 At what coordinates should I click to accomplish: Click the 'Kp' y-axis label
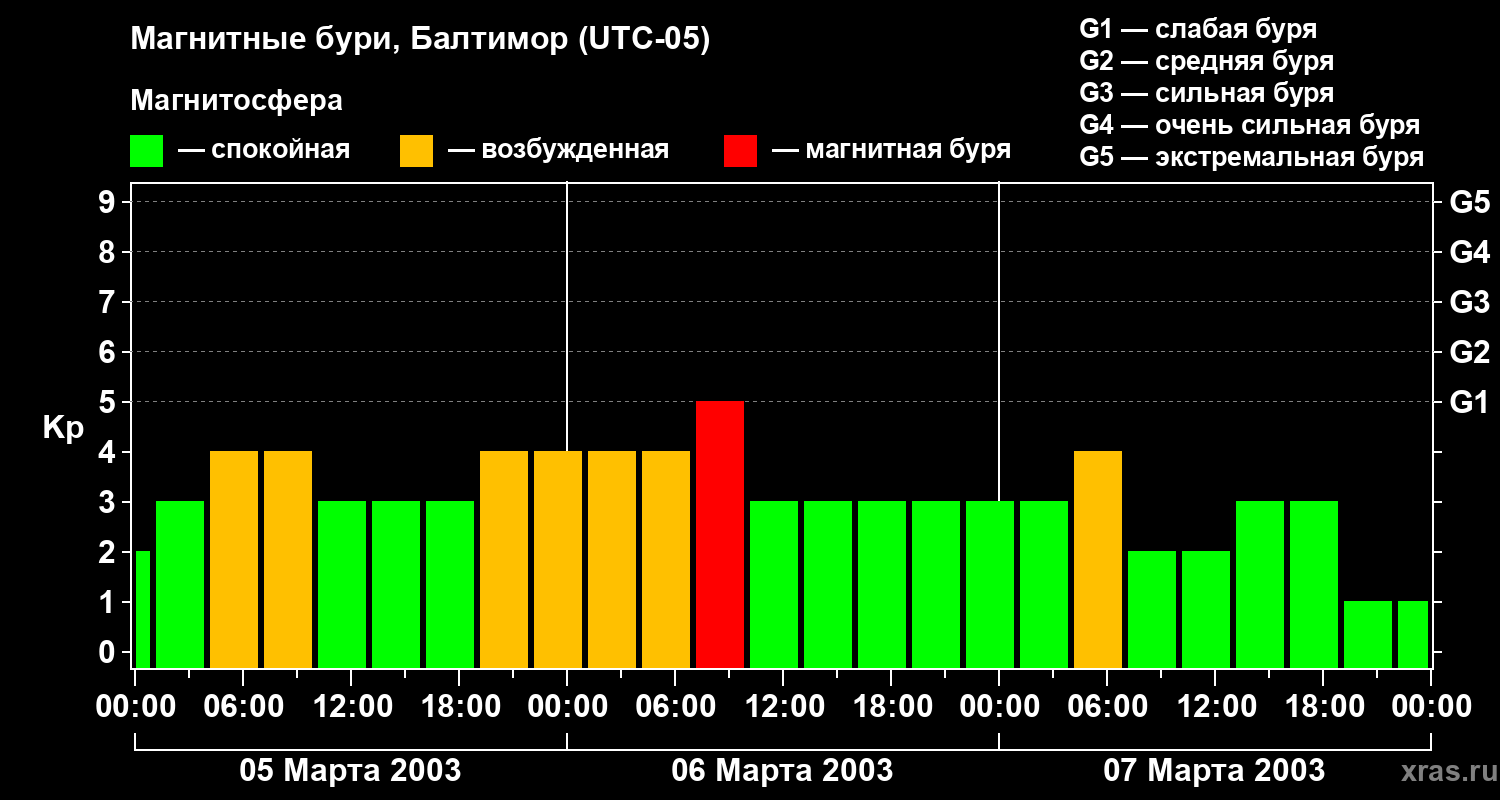tap(63, 428)
